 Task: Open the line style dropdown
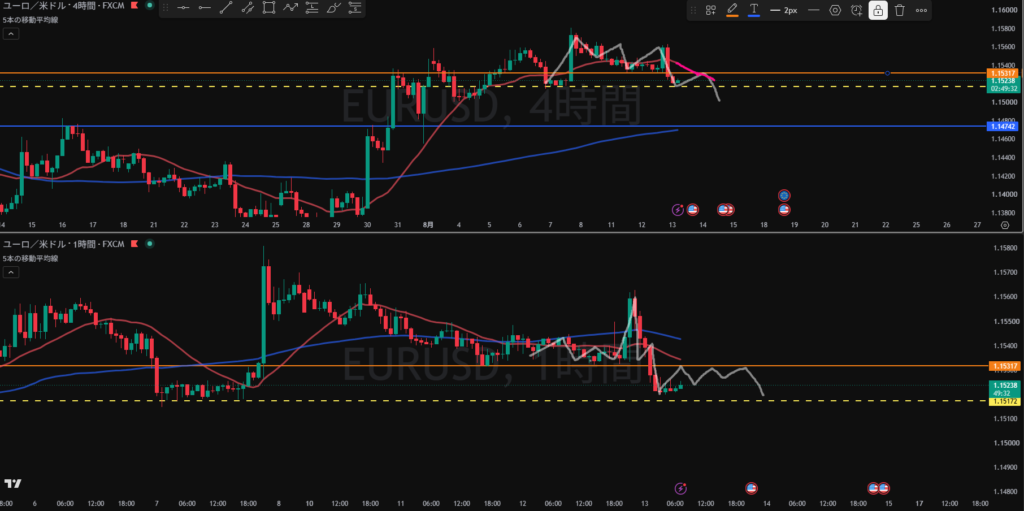pyautogui.click(x=814, y=10)
